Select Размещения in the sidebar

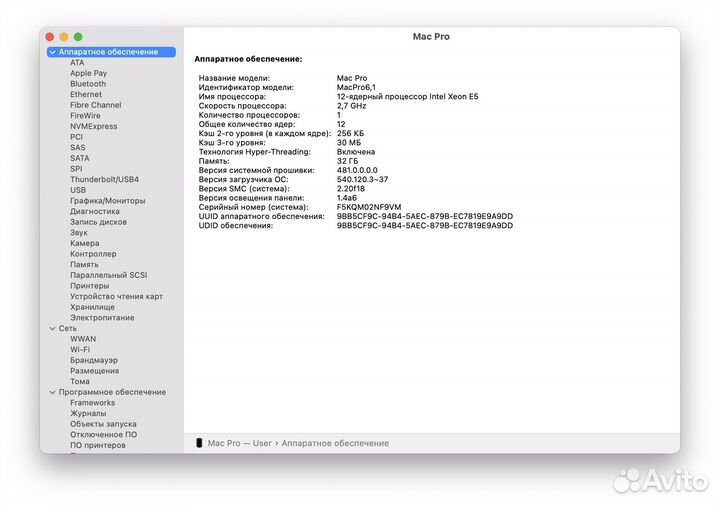(x=94, y=371)
